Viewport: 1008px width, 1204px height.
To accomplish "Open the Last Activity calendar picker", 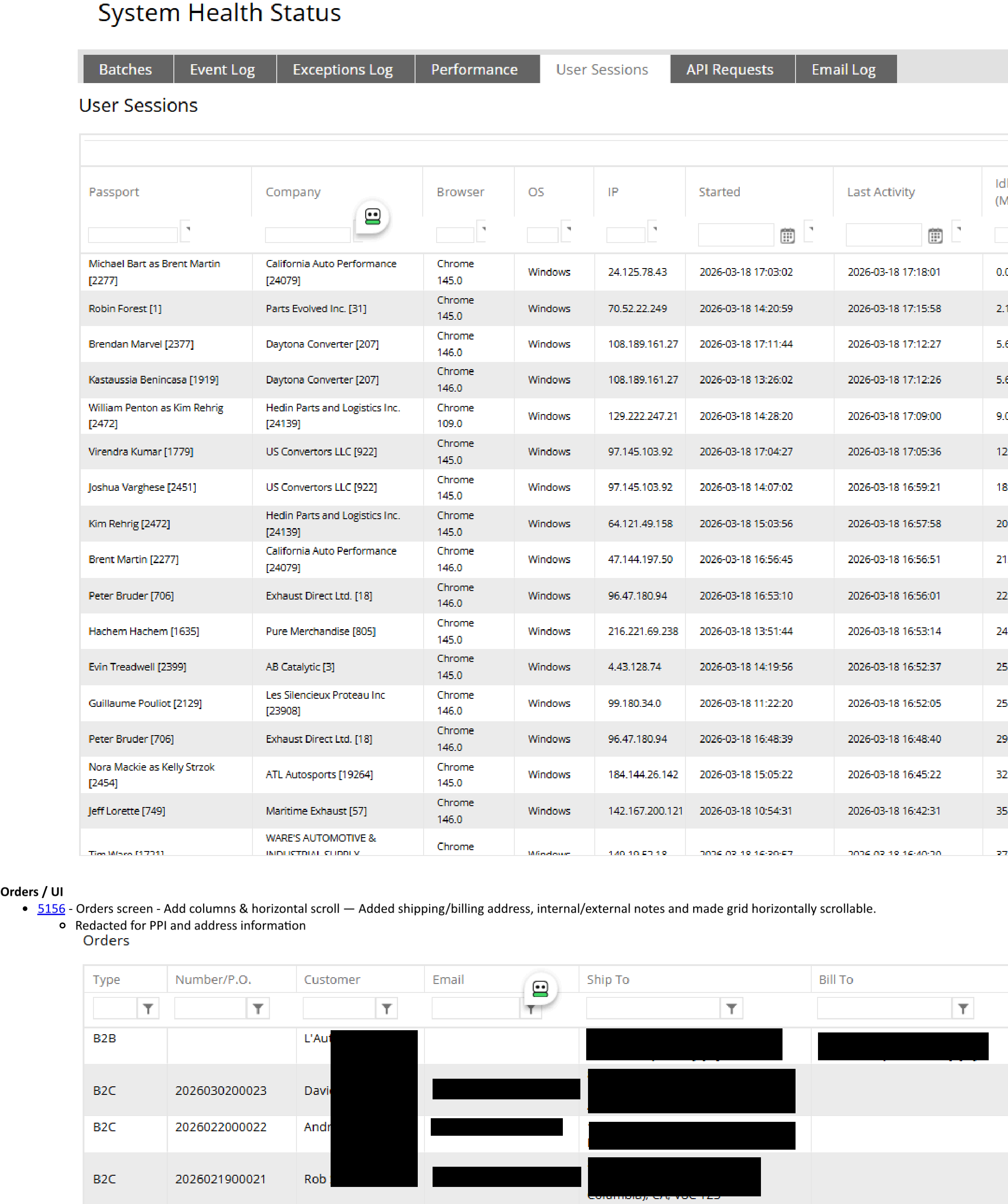I will tap(935, 236).
